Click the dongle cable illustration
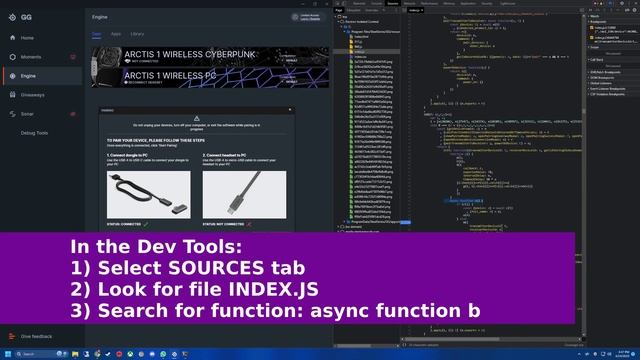 pyautogui.click(x=149, y=195)
